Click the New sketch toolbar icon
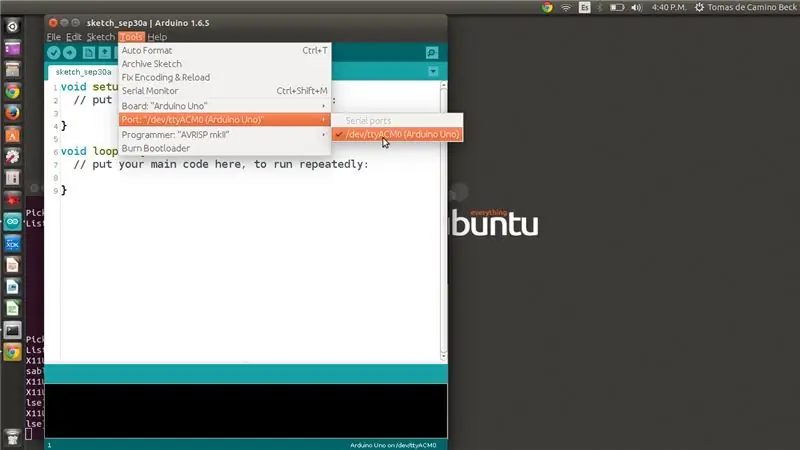 (89, 53)
